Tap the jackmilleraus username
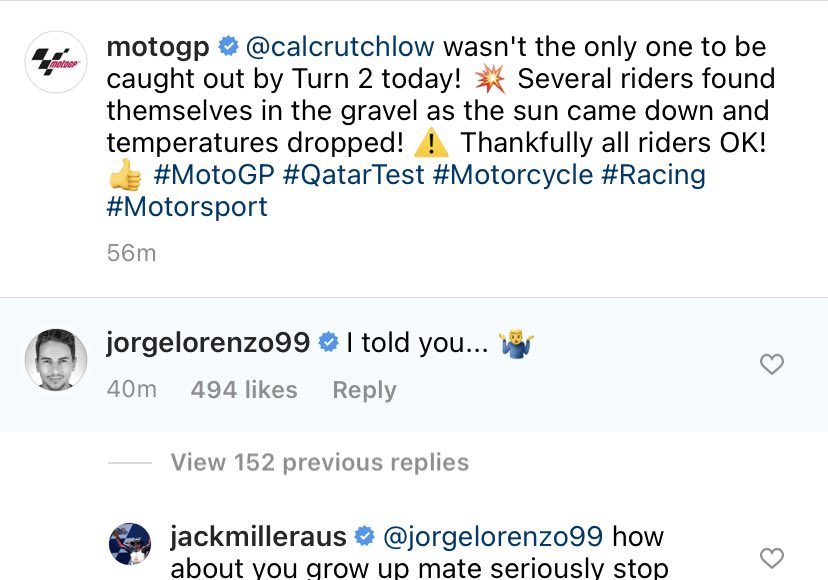This screenshot has width=828, height=580. tap(259, 537)
